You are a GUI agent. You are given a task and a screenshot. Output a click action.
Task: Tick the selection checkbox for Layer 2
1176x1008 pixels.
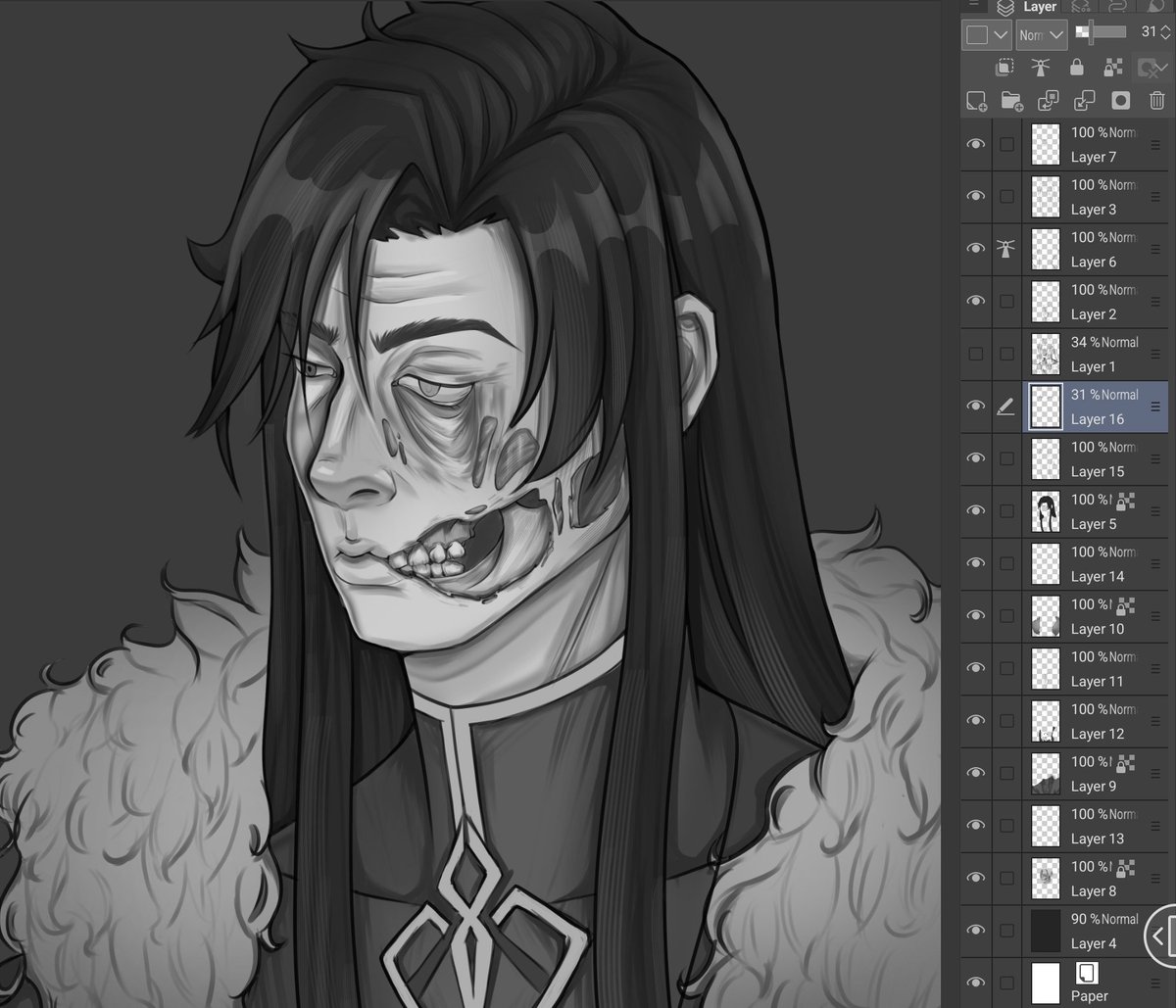(x=1006, y=302)
